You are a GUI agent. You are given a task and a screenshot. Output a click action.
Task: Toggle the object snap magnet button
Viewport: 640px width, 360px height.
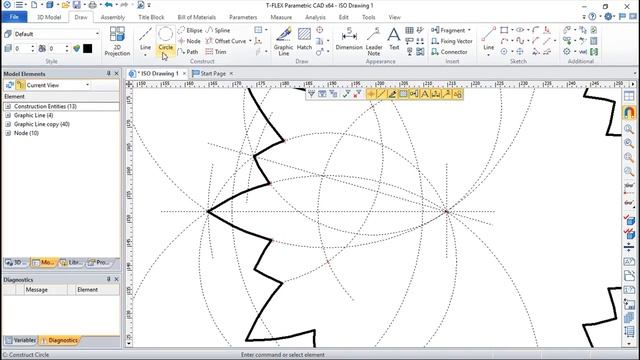[629, 112]
